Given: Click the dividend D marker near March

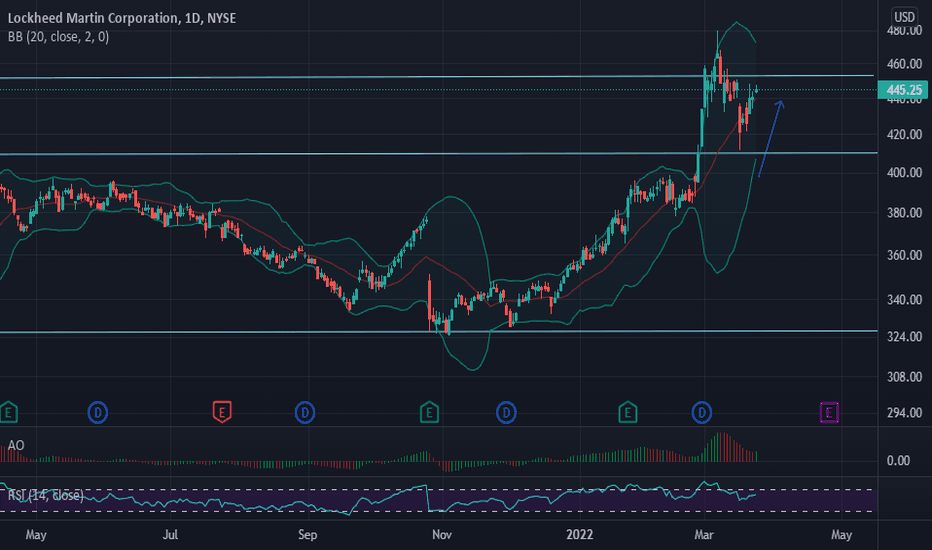Looking at the screenshot, I should (702, 412).
